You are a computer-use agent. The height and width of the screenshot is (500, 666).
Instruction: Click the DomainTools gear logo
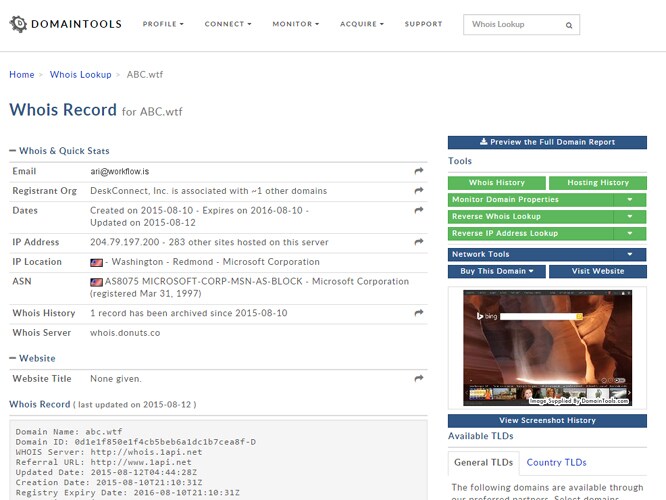point(18,24)
